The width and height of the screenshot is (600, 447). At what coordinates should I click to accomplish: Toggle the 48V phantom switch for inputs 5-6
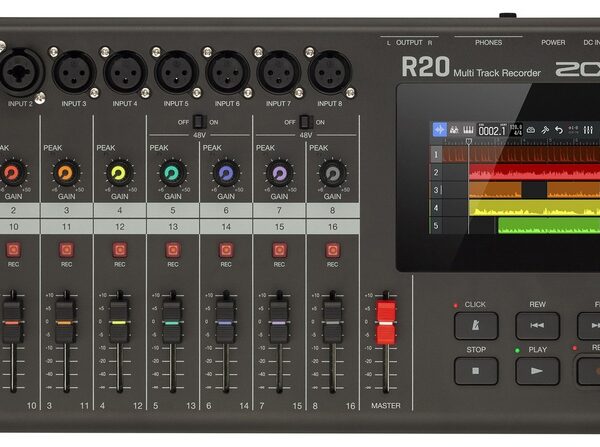pos(199,121)
